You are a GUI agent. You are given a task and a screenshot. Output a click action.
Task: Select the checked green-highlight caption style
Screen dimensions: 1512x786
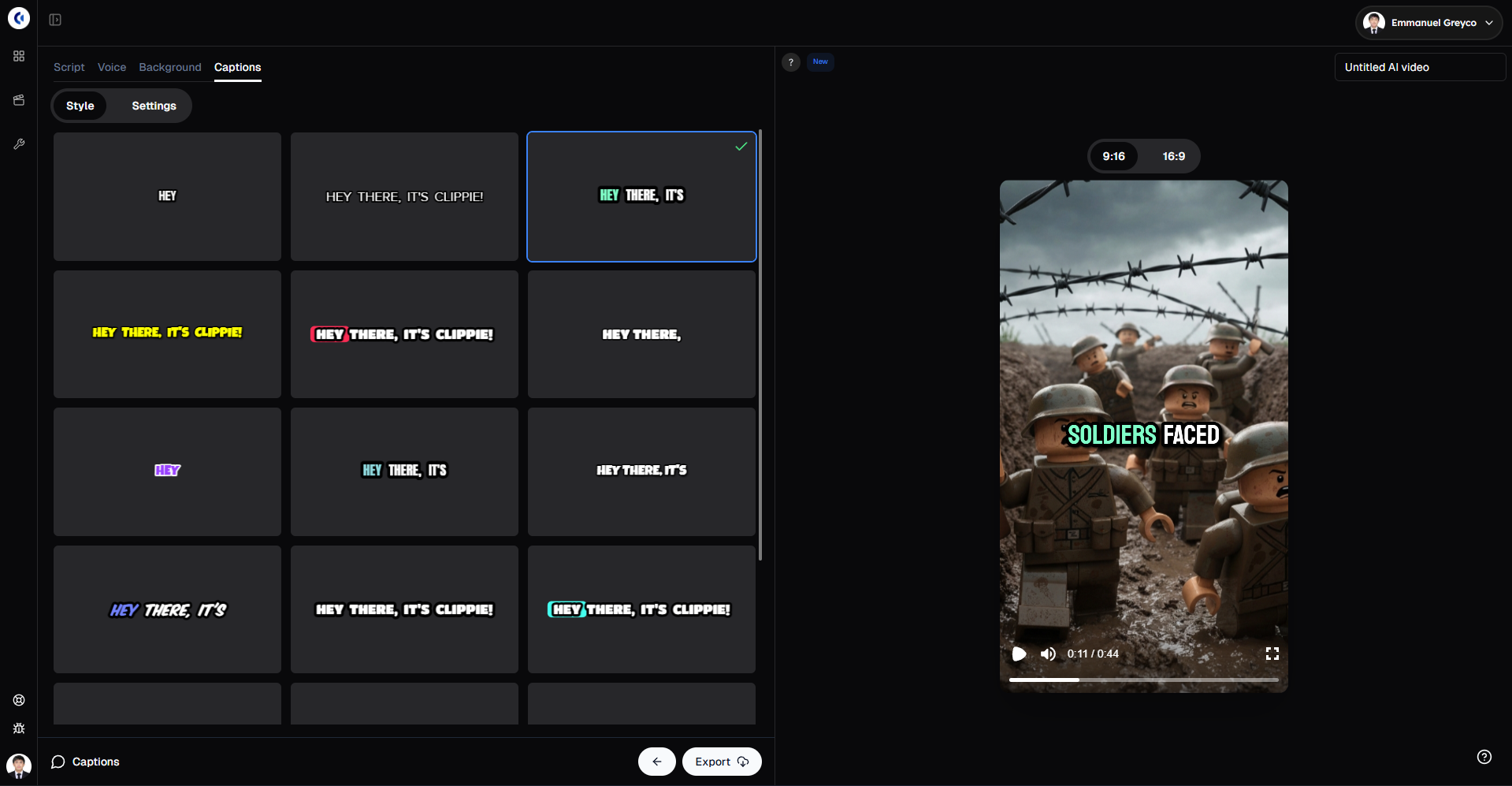coord(641,196)
